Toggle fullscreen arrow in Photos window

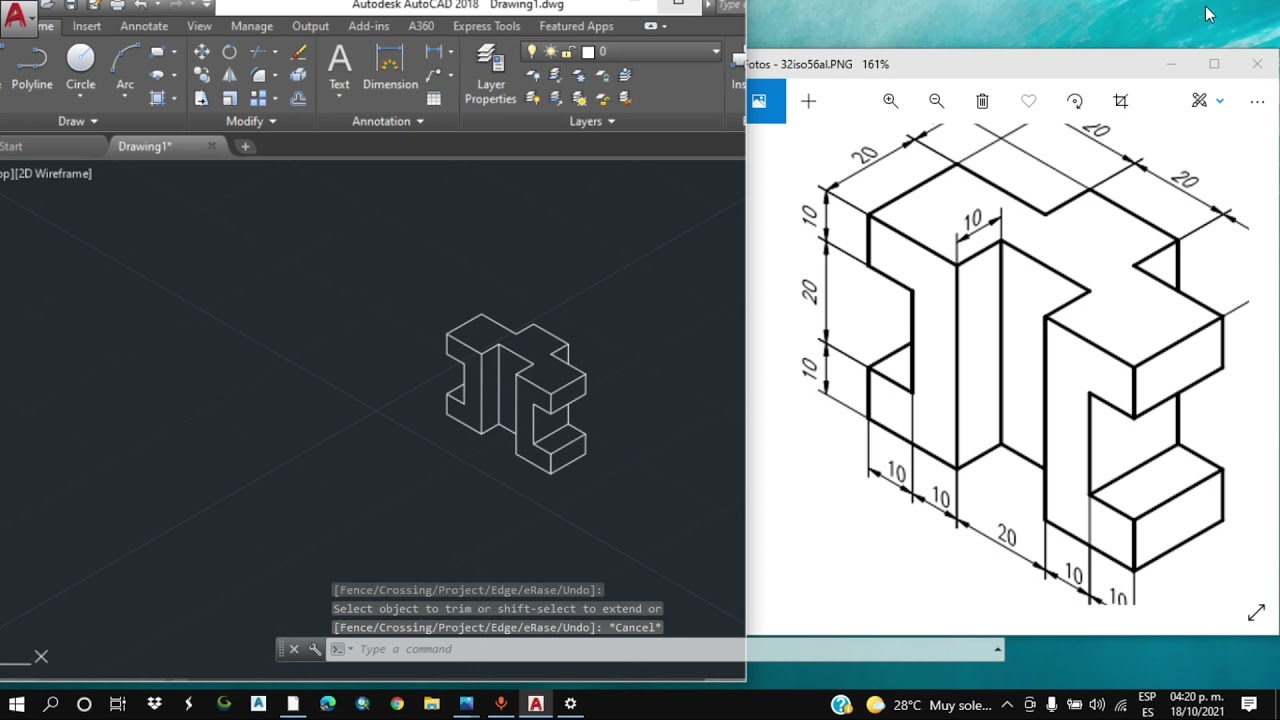(x=1256, y=612)
